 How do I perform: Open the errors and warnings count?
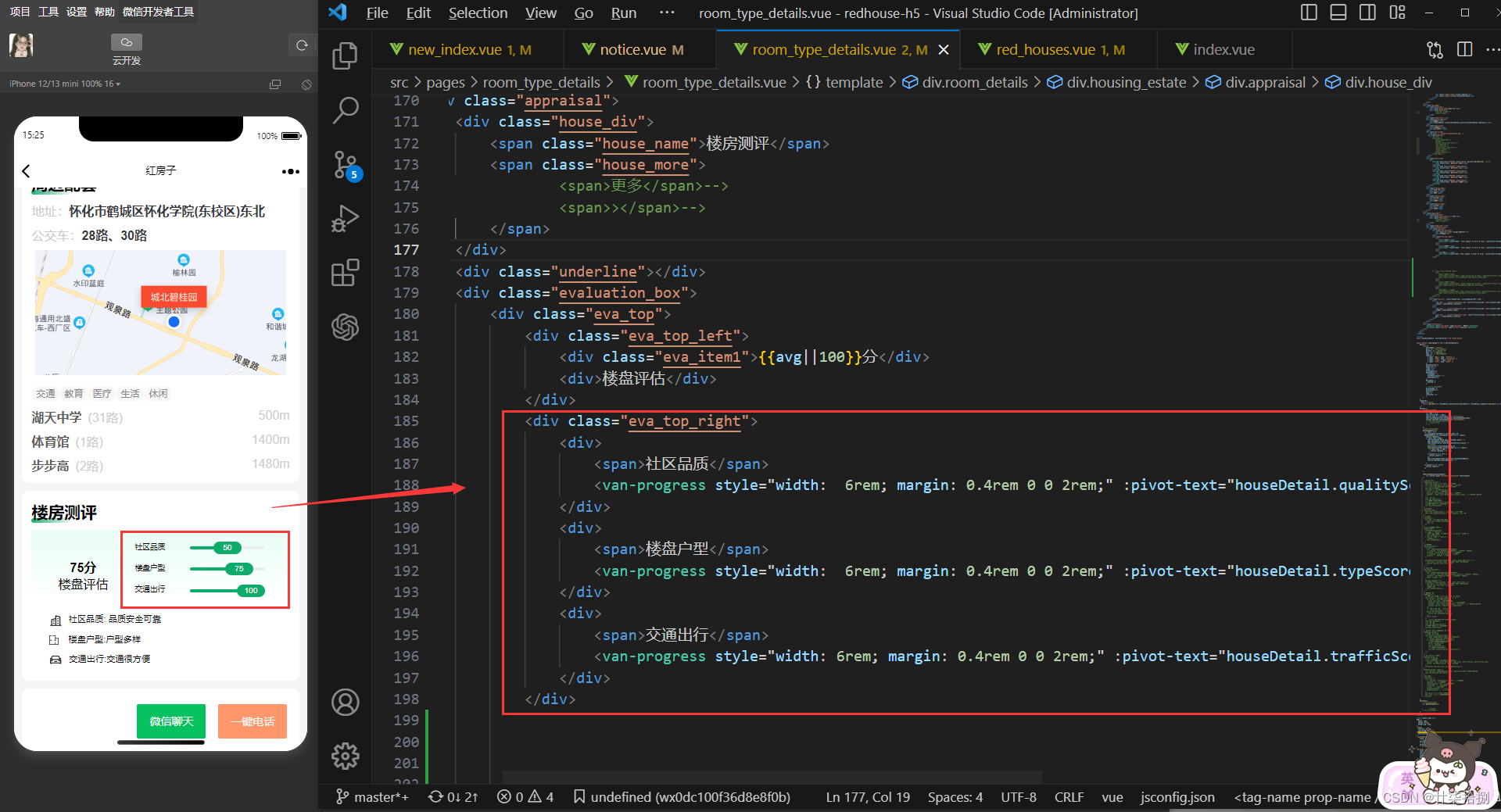(x=525, y=797)
